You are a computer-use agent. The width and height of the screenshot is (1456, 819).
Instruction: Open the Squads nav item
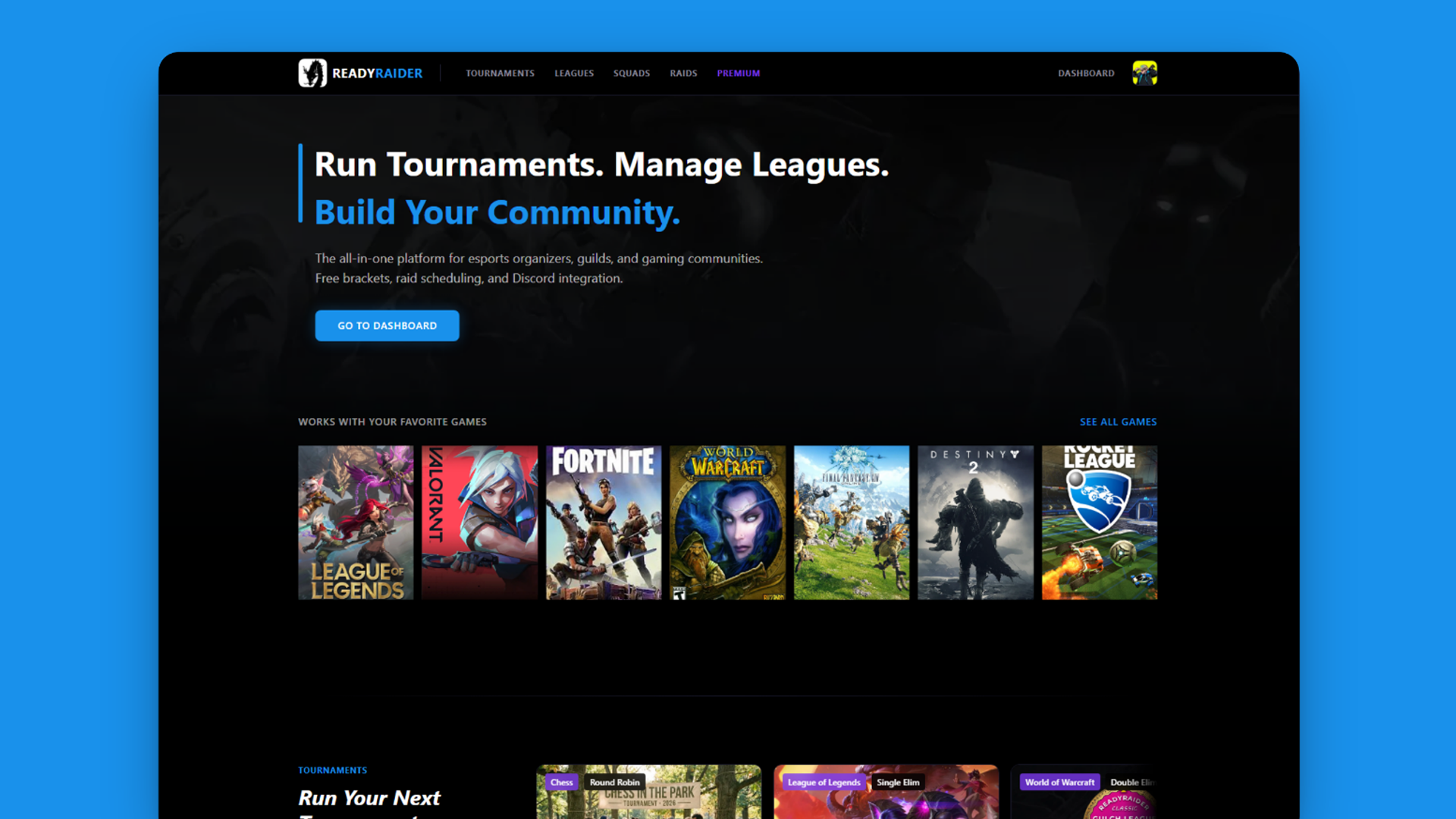click(631, 74)
